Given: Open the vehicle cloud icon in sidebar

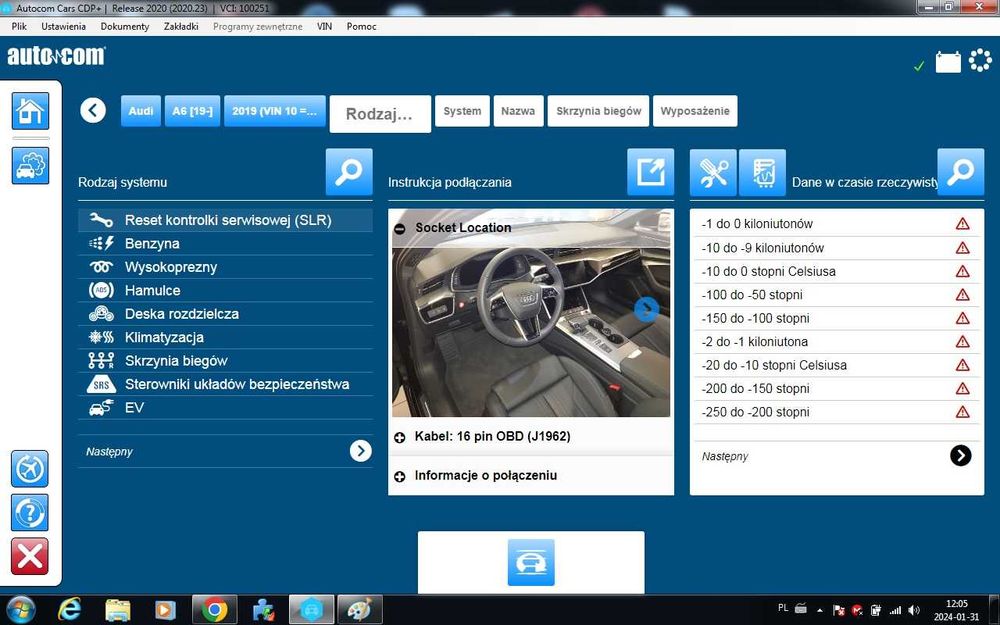Looking at the screenshot, I should coord(30,166).
